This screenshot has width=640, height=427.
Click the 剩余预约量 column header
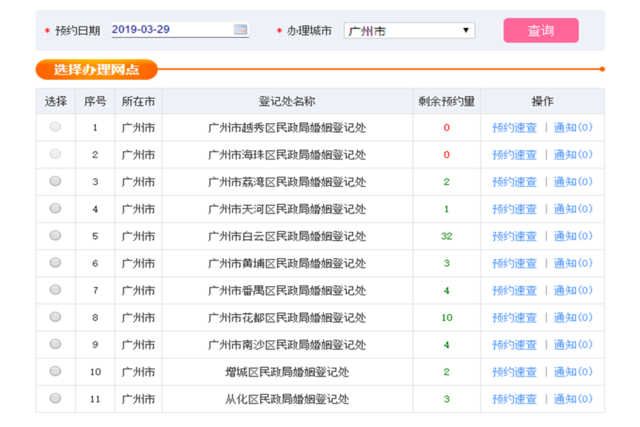(446, 101)
